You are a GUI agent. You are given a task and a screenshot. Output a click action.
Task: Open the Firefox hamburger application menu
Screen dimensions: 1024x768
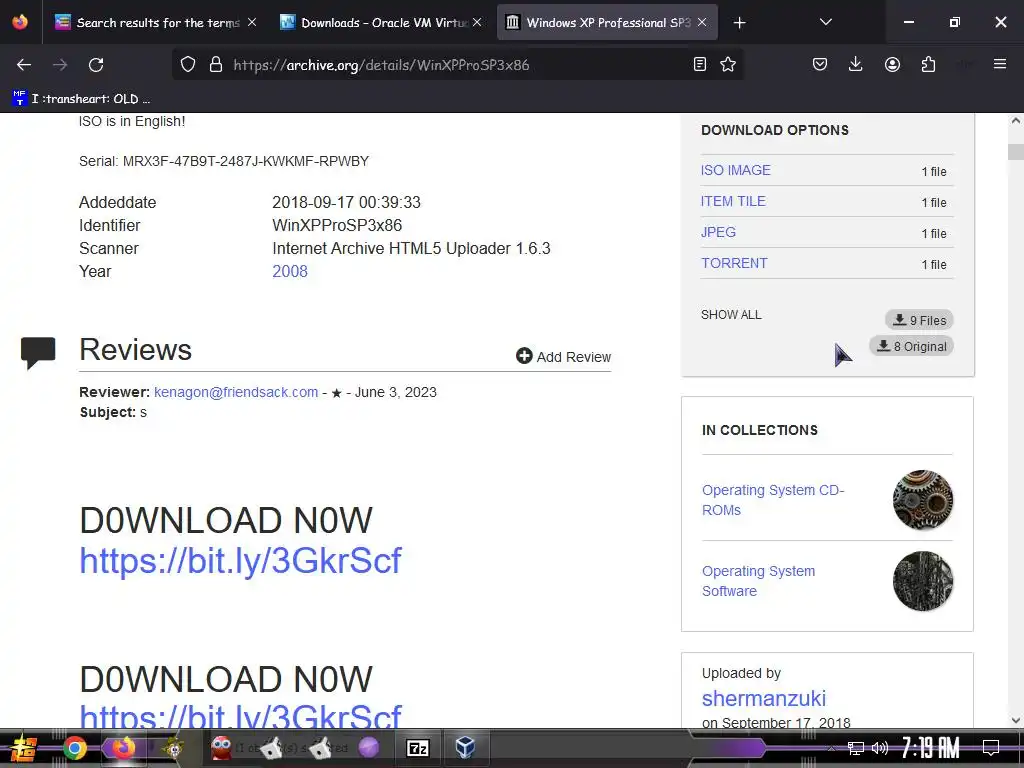click(x=1000, y=64)
